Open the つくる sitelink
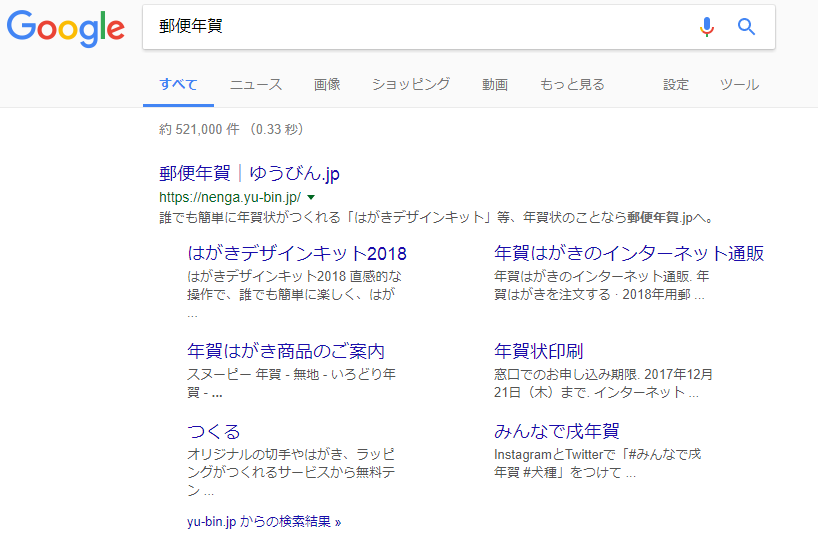The width and height of the screenshot is (818, 535). tap(214, 431)
